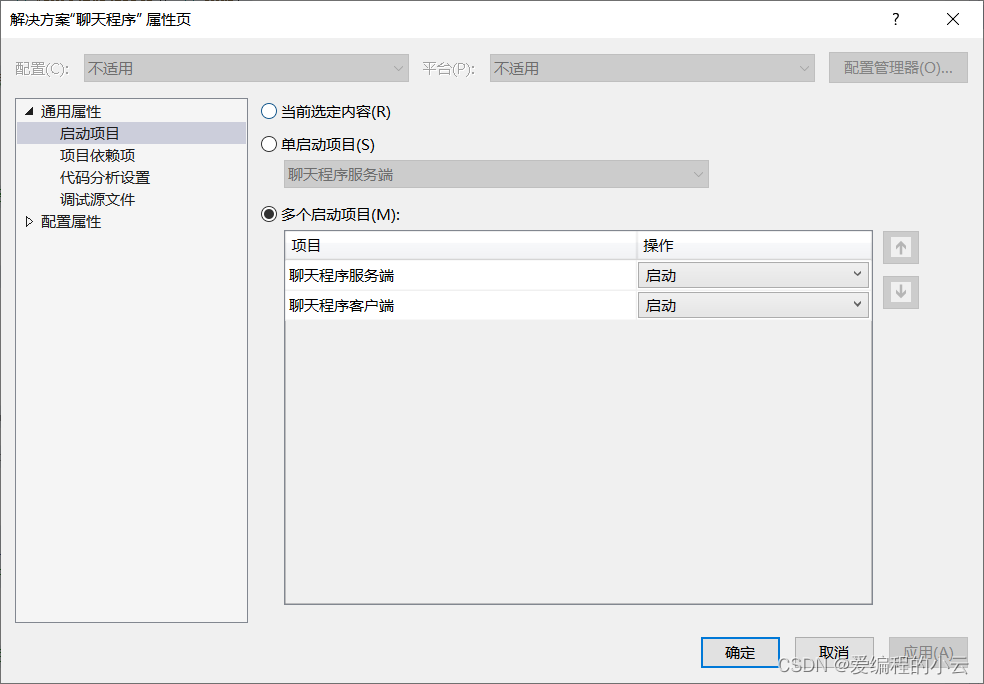984x684 pixels.
Task: Select 配置属性 label in the tree
Action: (71, 222)
